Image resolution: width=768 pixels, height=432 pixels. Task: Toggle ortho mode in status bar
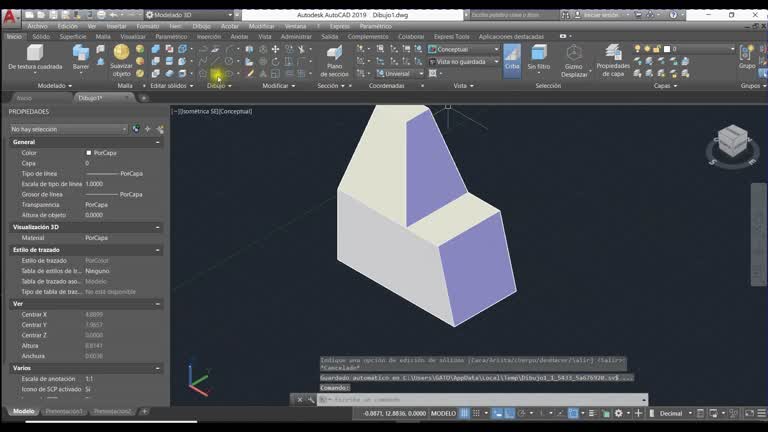tap(509, 413)
